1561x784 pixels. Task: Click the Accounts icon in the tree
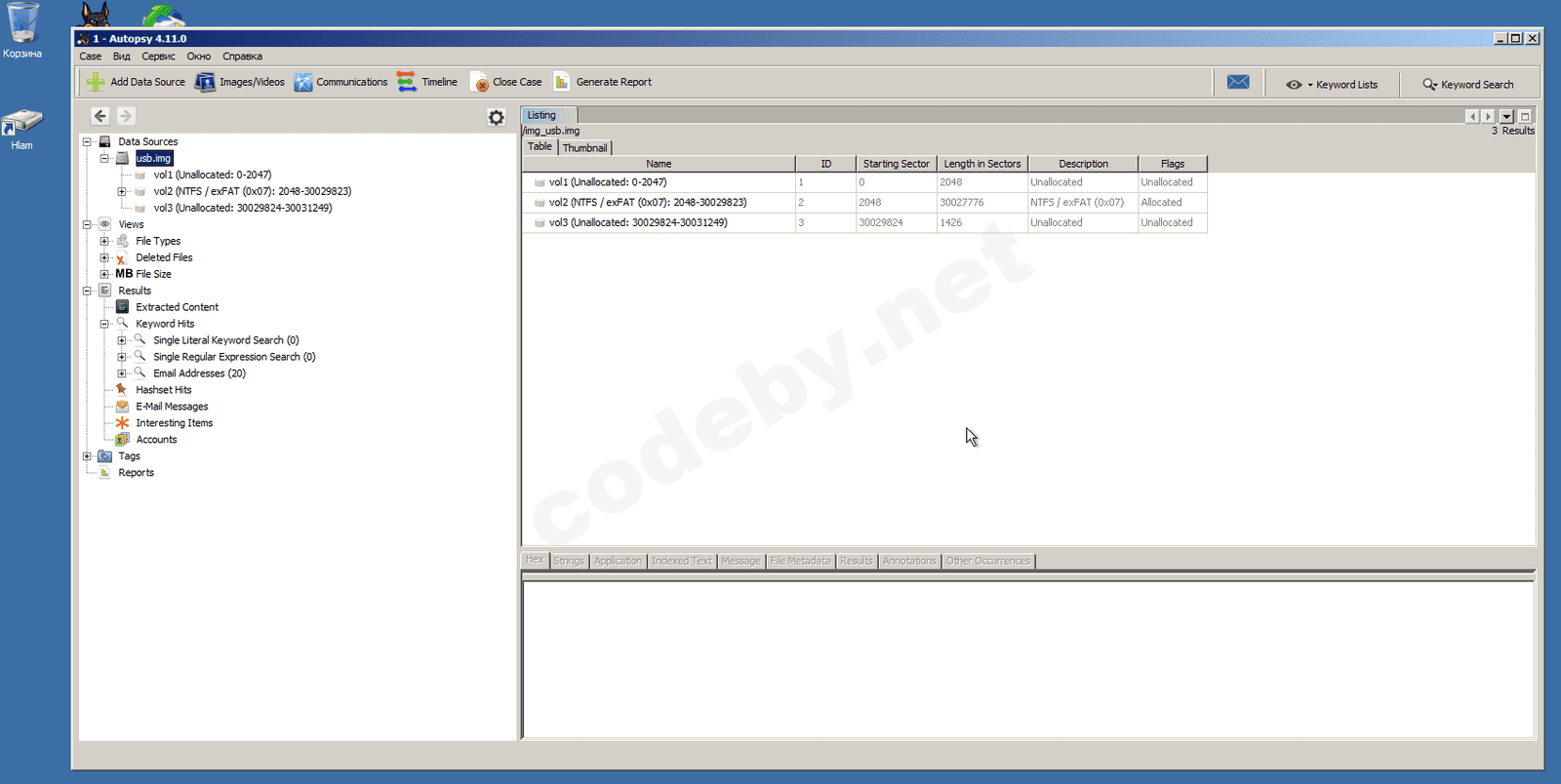pos(122,440)
